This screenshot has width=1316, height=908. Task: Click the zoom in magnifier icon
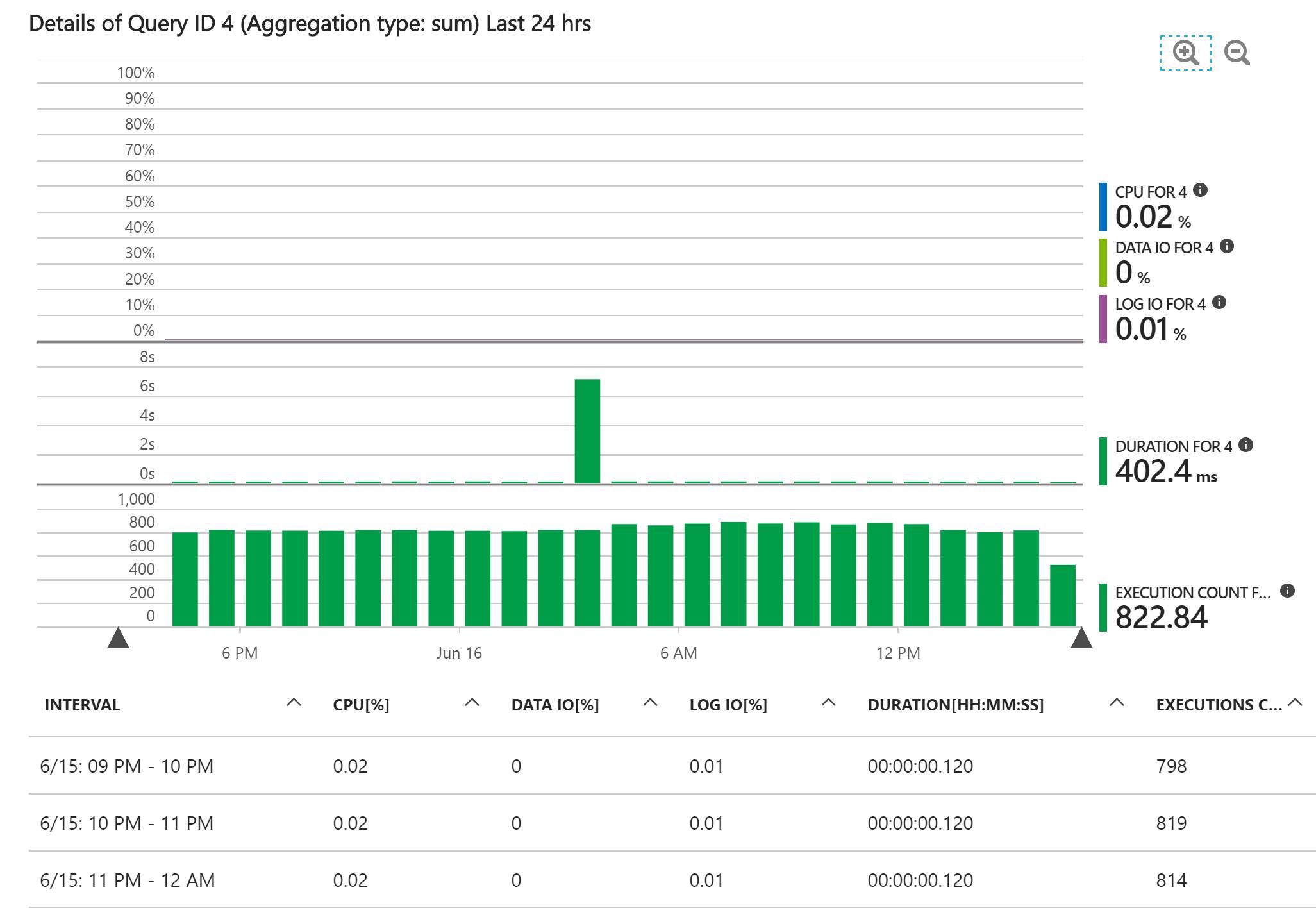pyautogui.click(x=1185, y=53)
